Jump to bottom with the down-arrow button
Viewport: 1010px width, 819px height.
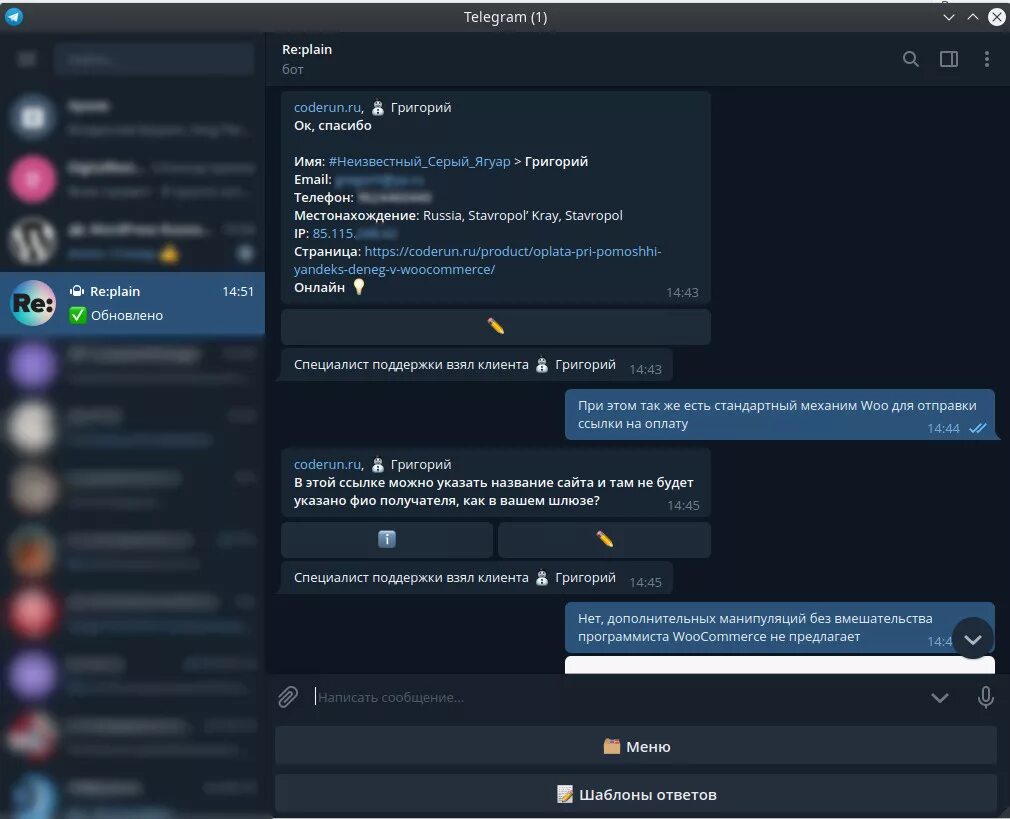pyautogui.click(x=973, y=639)
